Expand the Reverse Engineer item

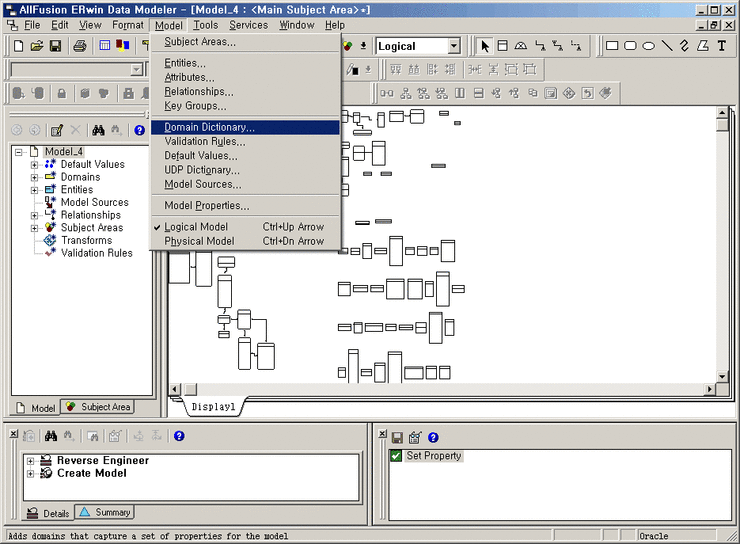(x=31, y=461)
